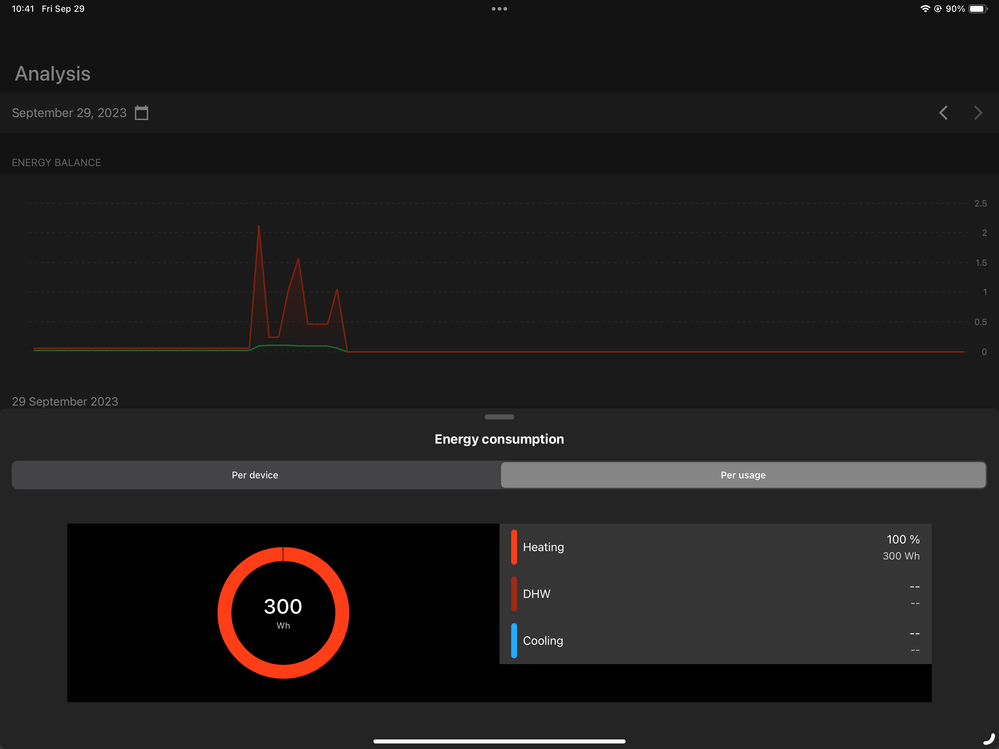Tap the battery icon in status bar

[977, 9]
